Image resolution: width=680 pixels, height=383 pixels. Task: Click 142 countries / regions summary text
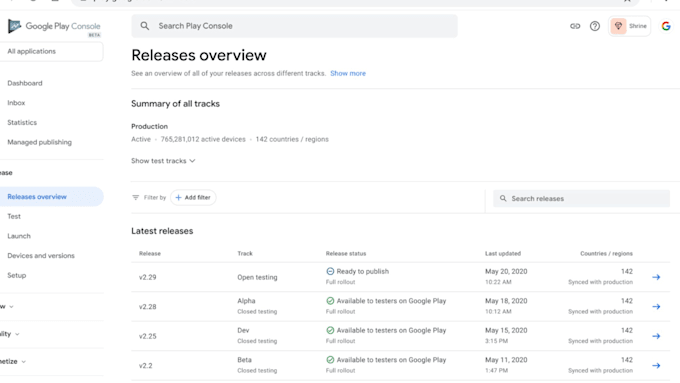click(x=292, y=139)
